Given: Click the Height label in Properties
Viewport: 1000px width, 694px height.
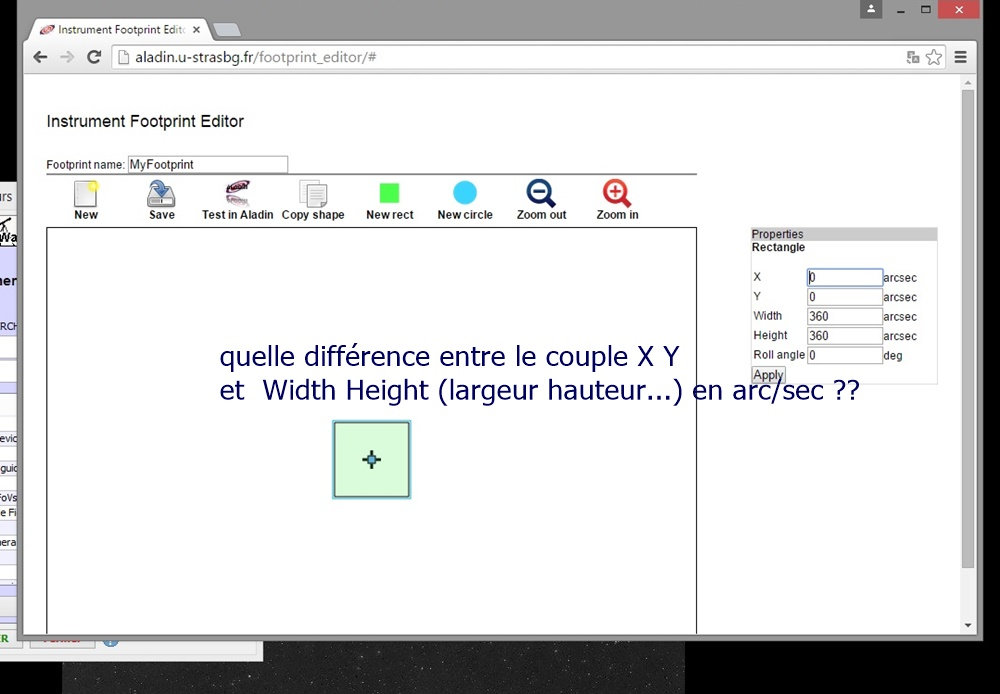Looking at the screenshot, I should click(x=770, y=336).
